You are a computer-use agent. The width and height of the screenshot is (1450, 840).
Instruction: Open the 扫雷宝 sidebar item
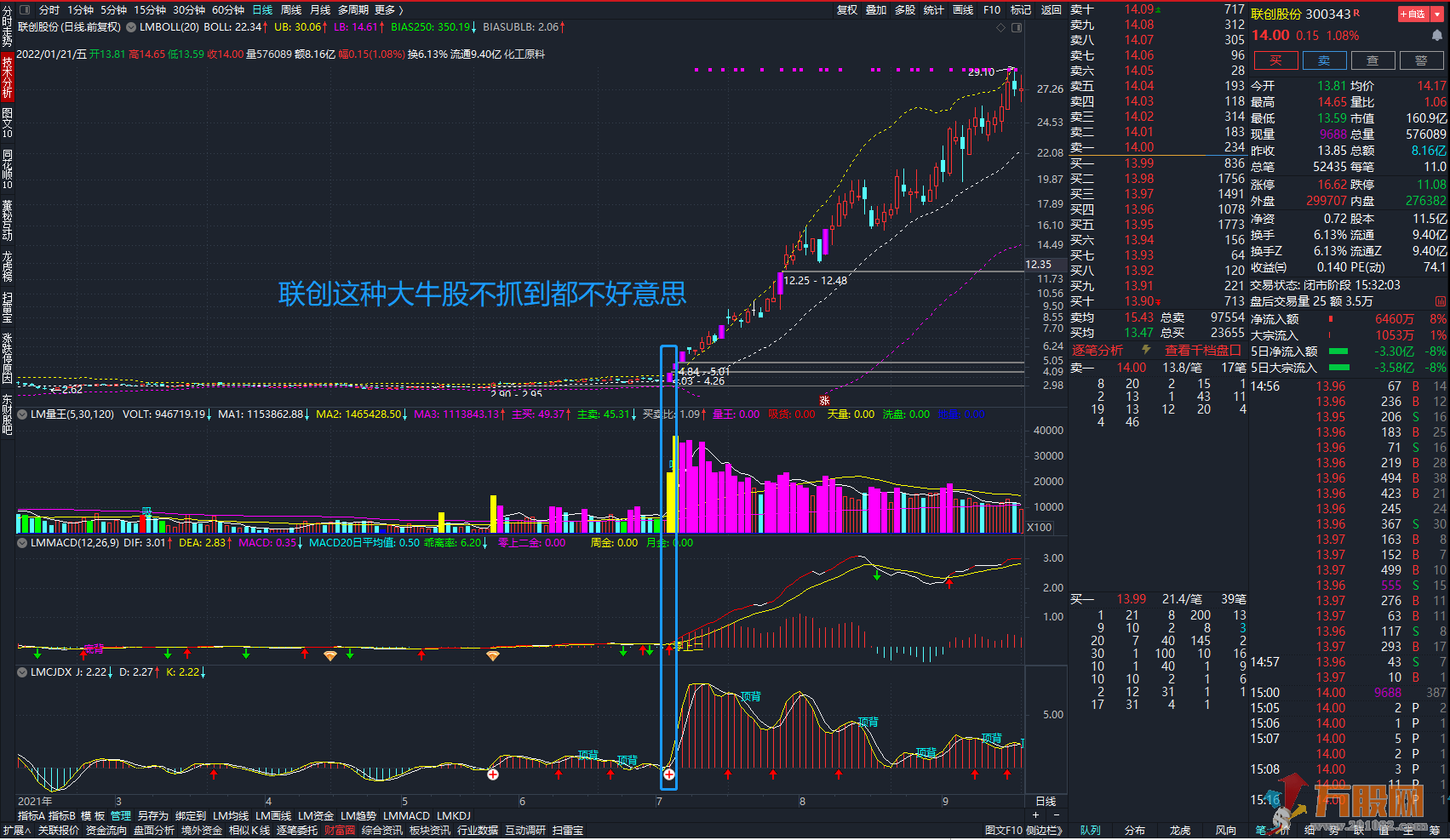(x=7, y=307)
